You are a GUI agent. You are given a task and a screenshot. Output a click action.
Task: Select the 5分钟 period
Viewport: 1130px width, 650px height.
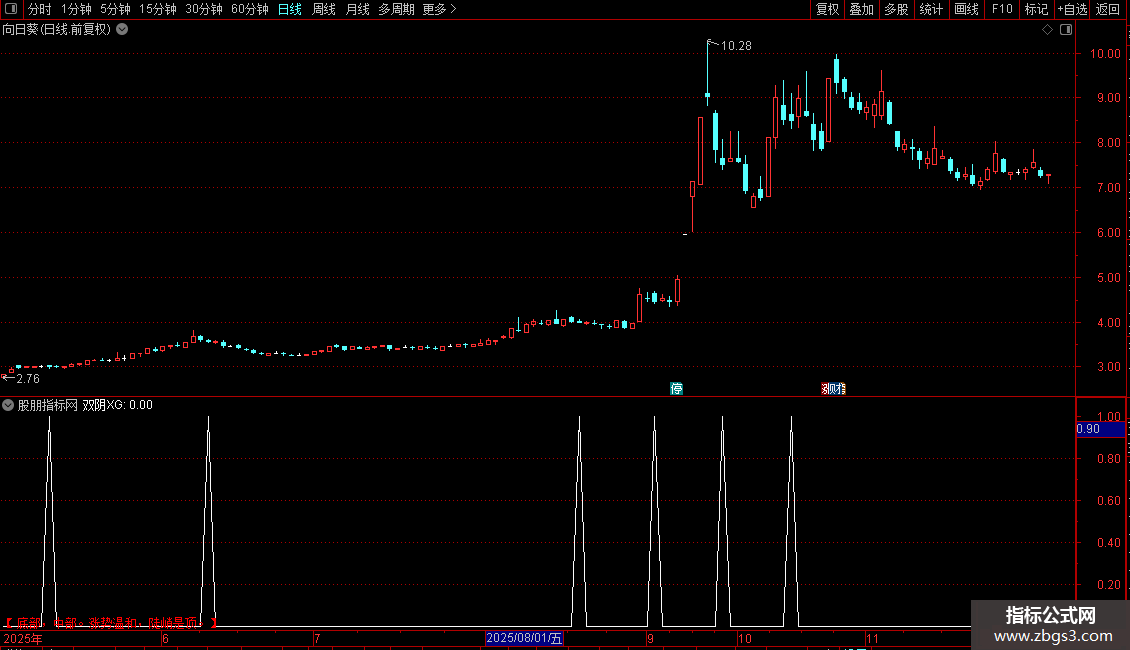(x=115, y=9)
